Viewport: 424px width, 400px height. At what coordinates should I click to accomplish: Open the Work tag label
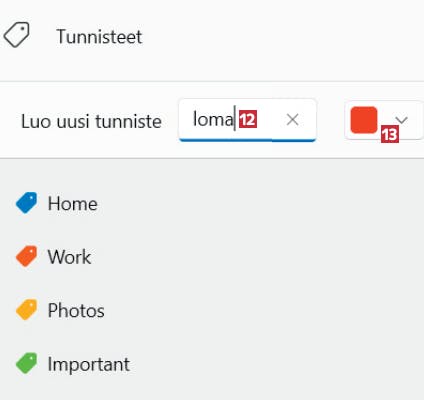(x=69, y=257)
